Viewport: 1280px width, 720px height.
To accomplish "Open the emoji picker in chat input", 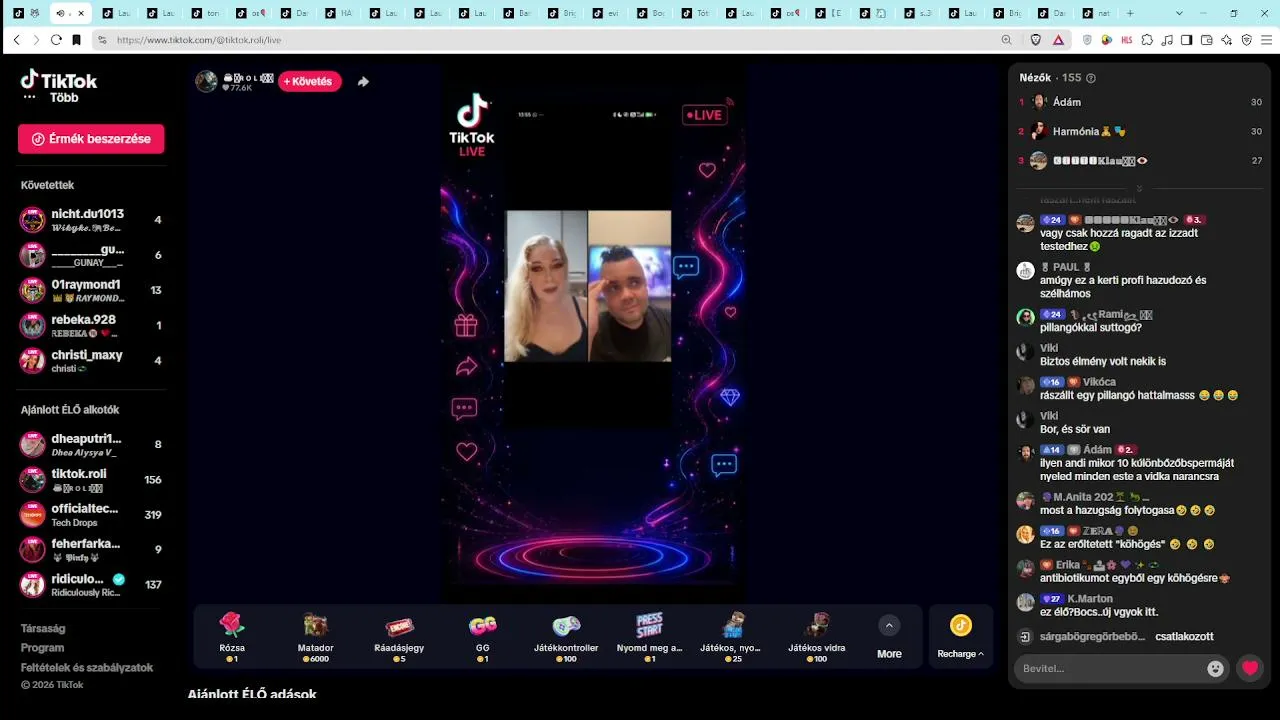I will tap(1215, 669).
